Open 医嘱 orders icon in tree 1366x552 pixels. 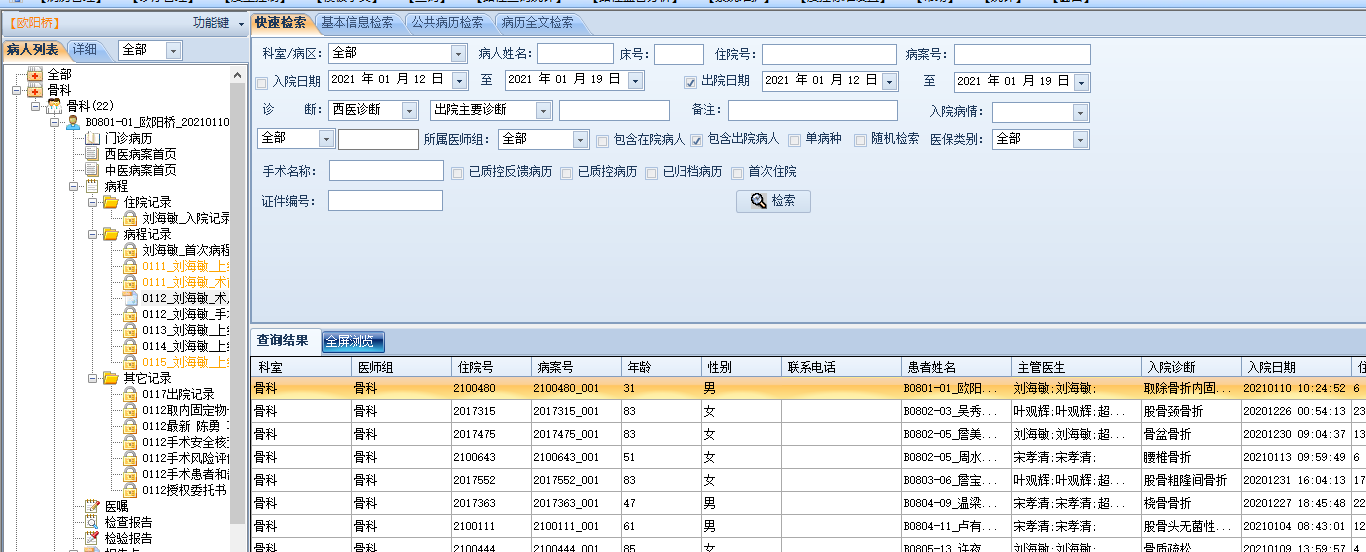click(x=93, y=506)
